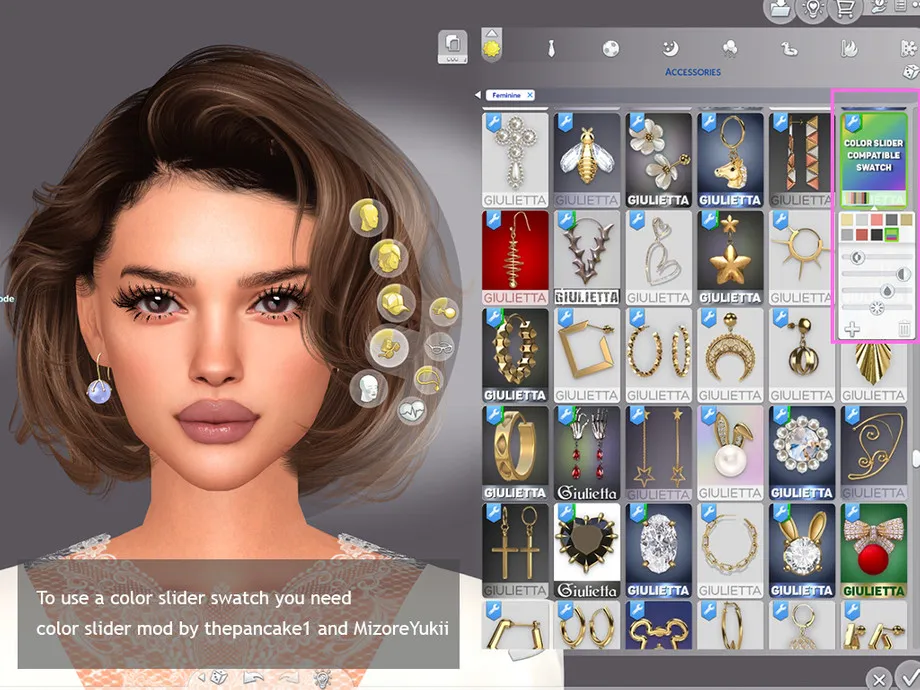Expand the everyday outfit category arrow

pyautogui.click(x=491, y=32)
